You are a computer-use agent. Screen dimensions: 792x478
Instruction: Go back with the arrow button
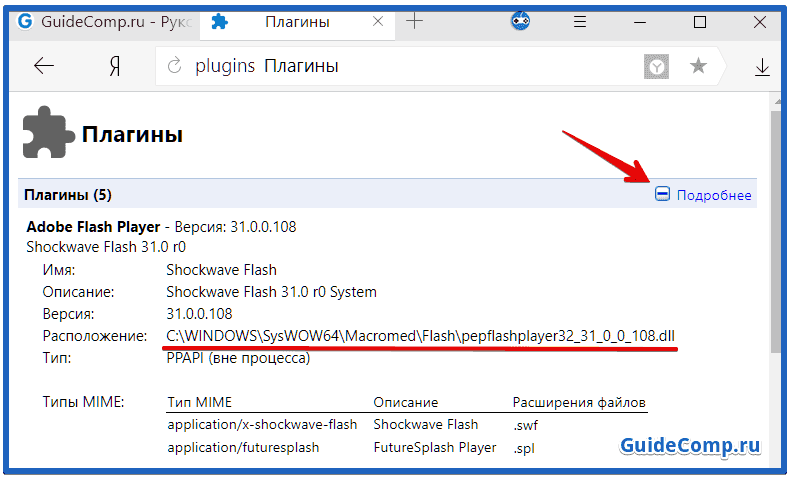click(44, 66)
